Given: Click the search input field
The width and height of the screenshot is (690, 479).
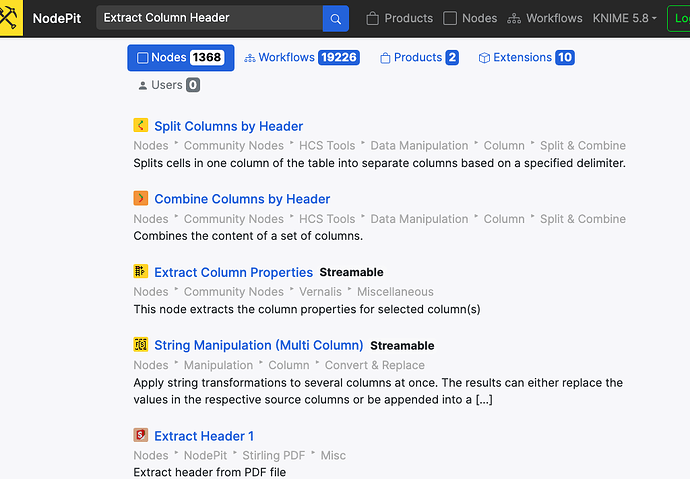Looking at the screenshot, I should pyautogui.click(x=210, y=18).
